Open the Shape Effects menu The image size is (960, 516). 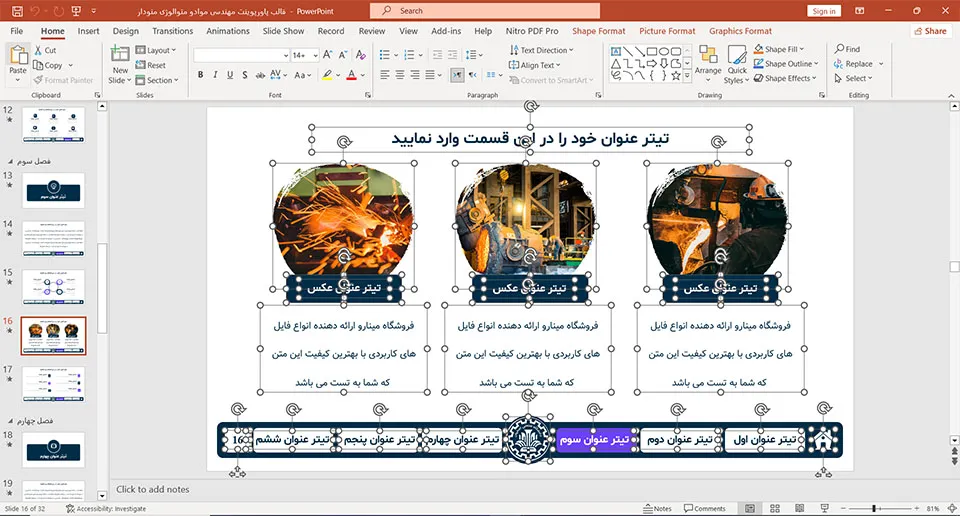tap(785, 78)
